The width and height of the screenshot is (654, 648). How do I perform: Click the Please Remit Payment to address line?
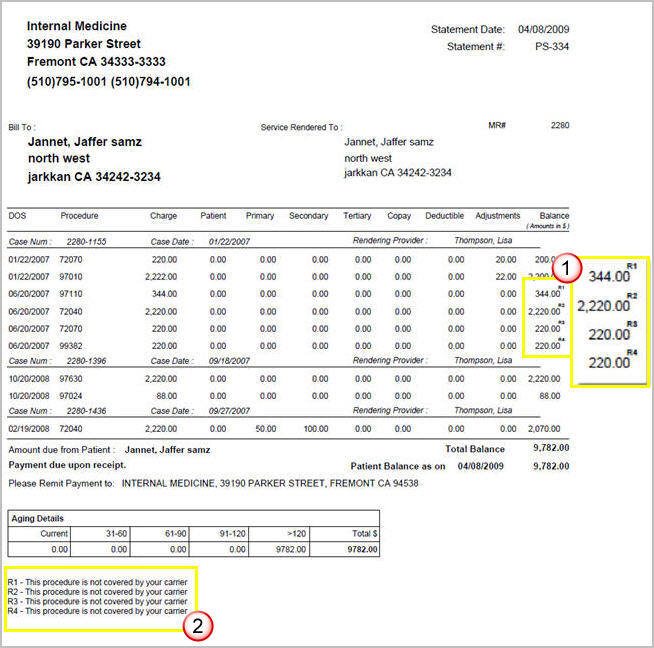[213, 483]
